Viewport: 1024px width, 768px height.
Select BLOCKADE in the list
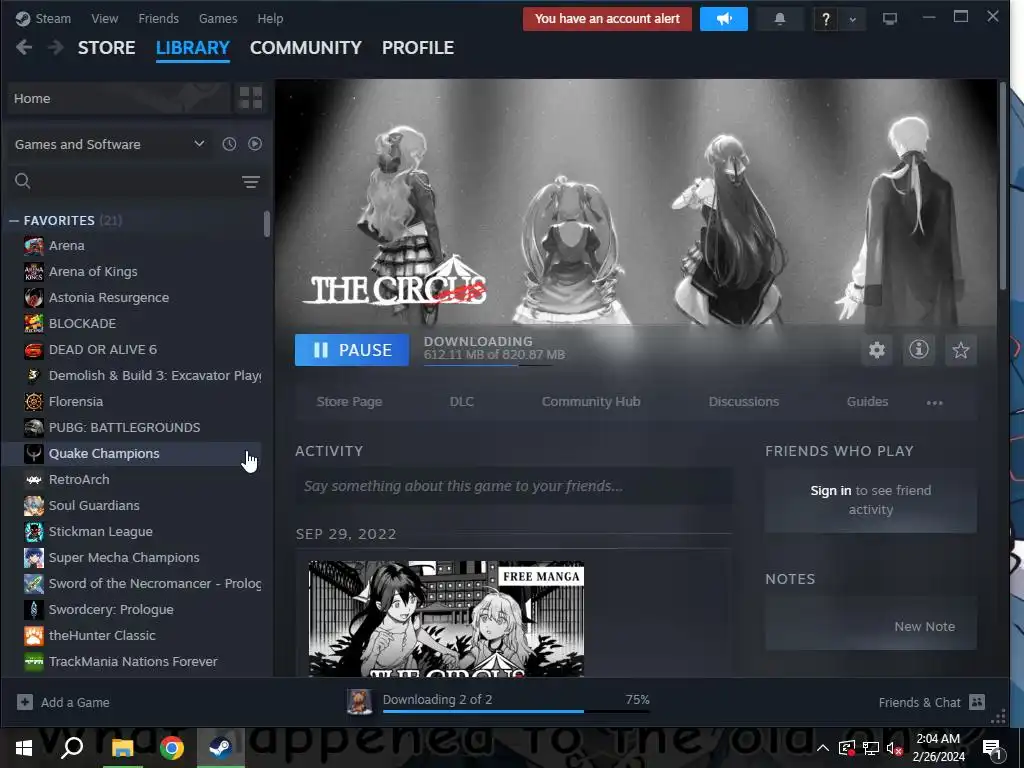click(135, 324)
